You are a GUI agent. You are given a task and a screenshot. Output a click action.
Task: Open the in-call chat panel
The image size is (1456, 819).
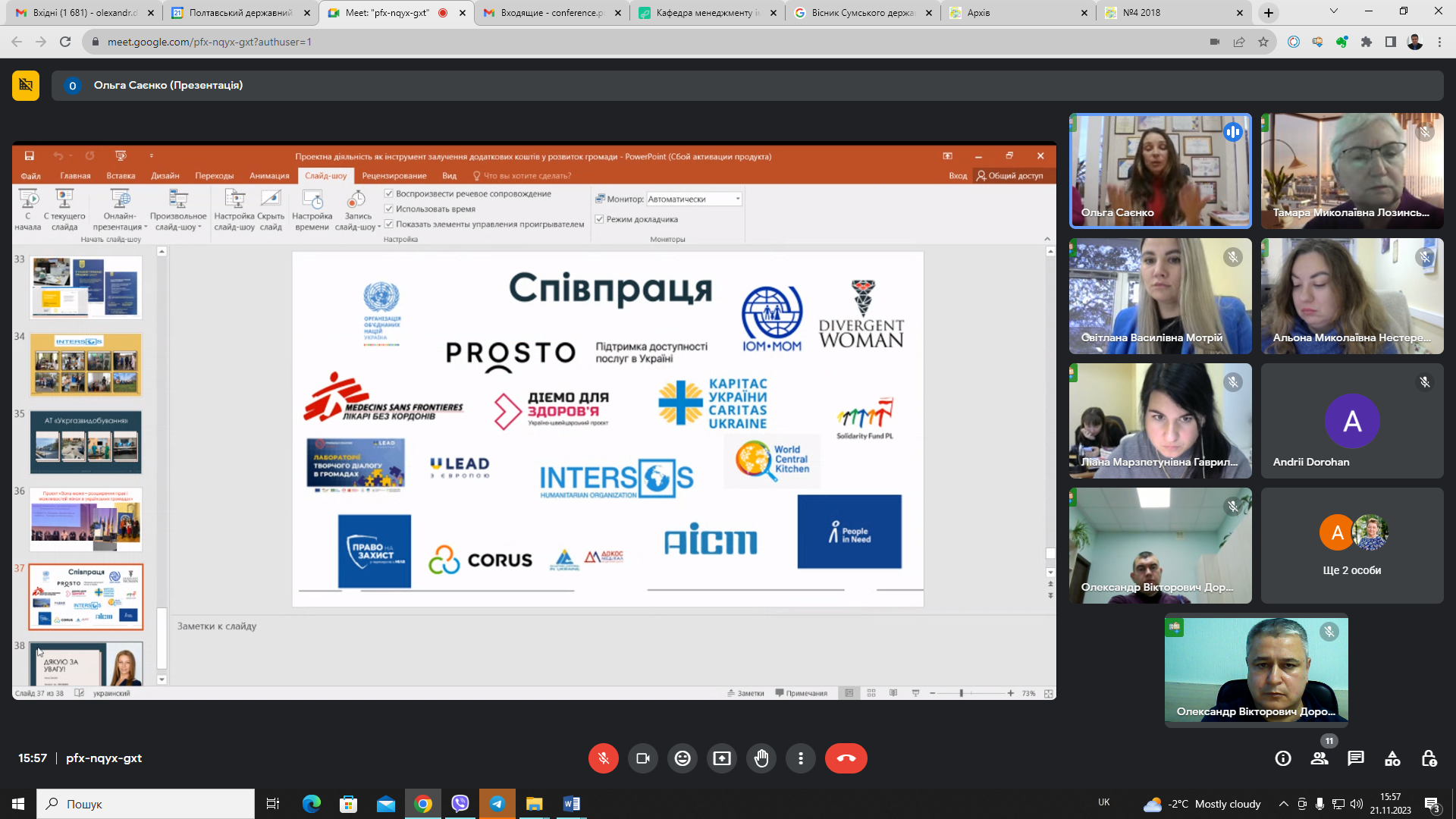[1356, 758]
